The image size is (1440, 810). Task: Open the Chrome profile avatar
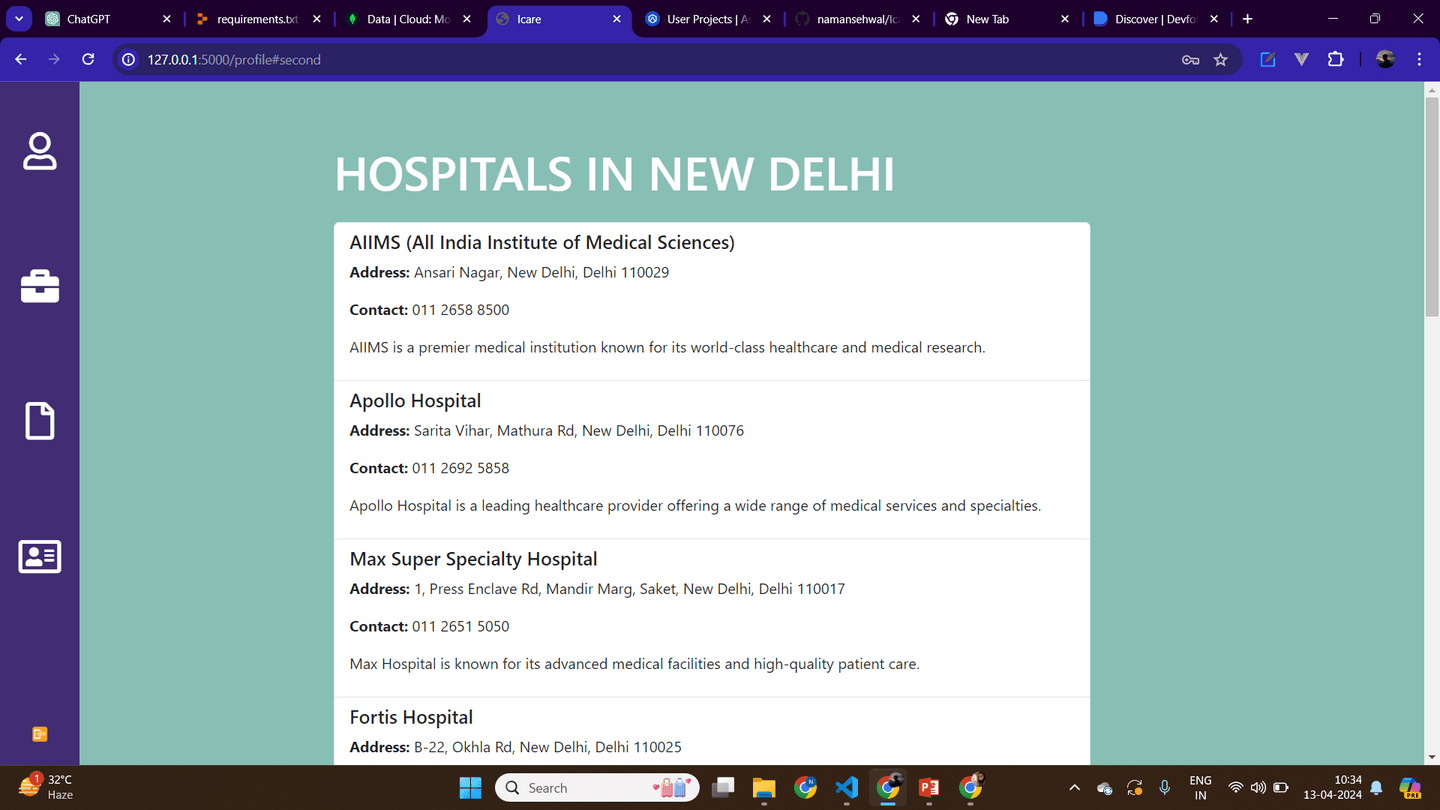click(1385, 60)
